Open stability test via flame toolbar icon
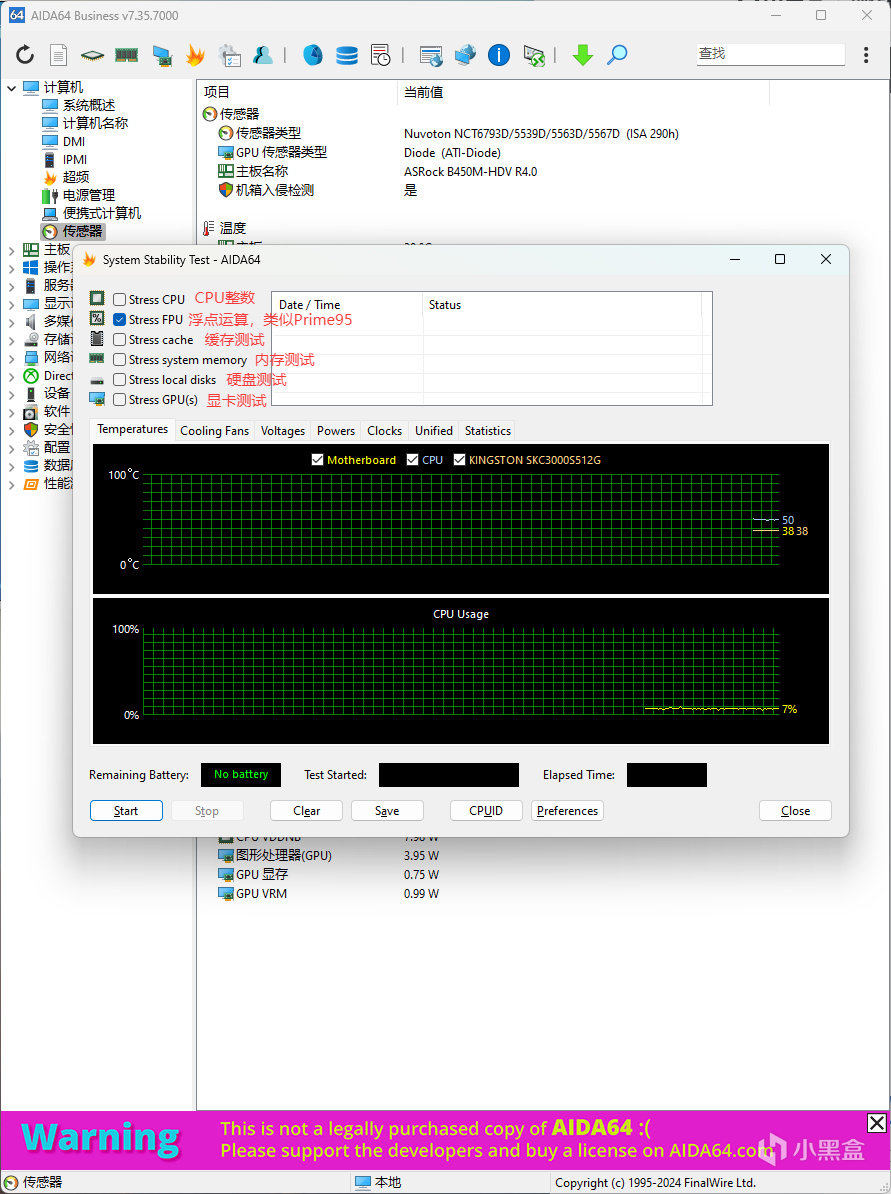Screen dimensions: 891x1194 coord(195,55)
